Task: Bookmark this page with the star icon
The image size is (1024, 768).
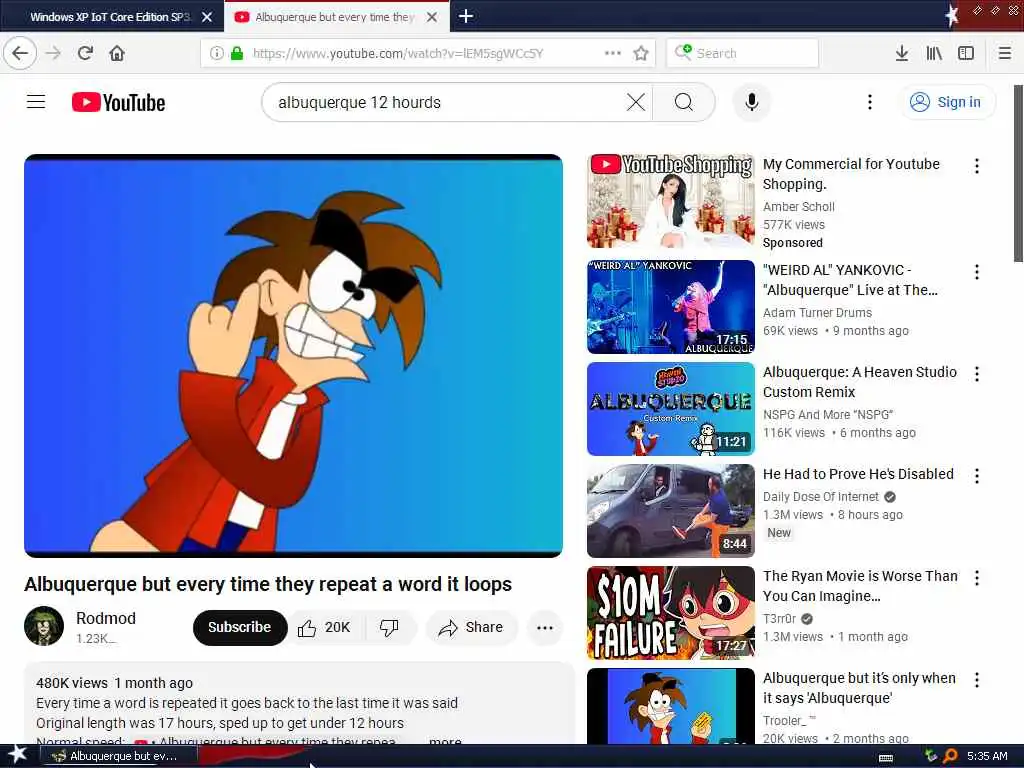Action: [641, 53]
